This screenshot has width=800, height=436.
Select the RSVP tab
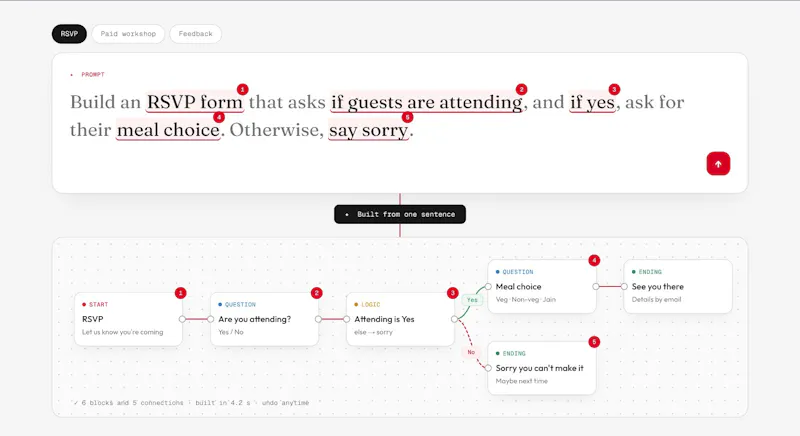tap(69, 34)
